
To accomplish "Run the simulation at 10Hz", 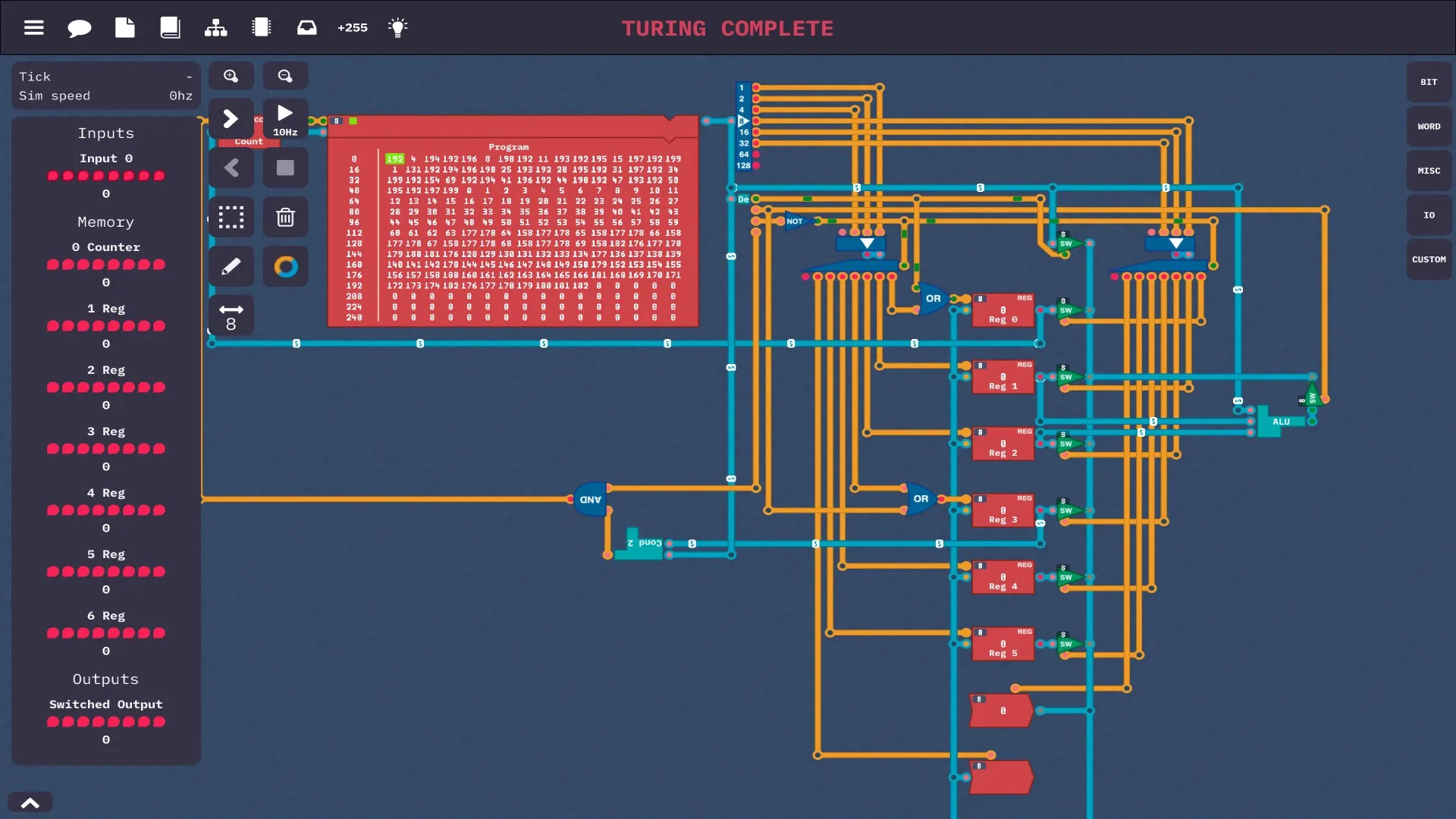I will click(x=285, y=119).
